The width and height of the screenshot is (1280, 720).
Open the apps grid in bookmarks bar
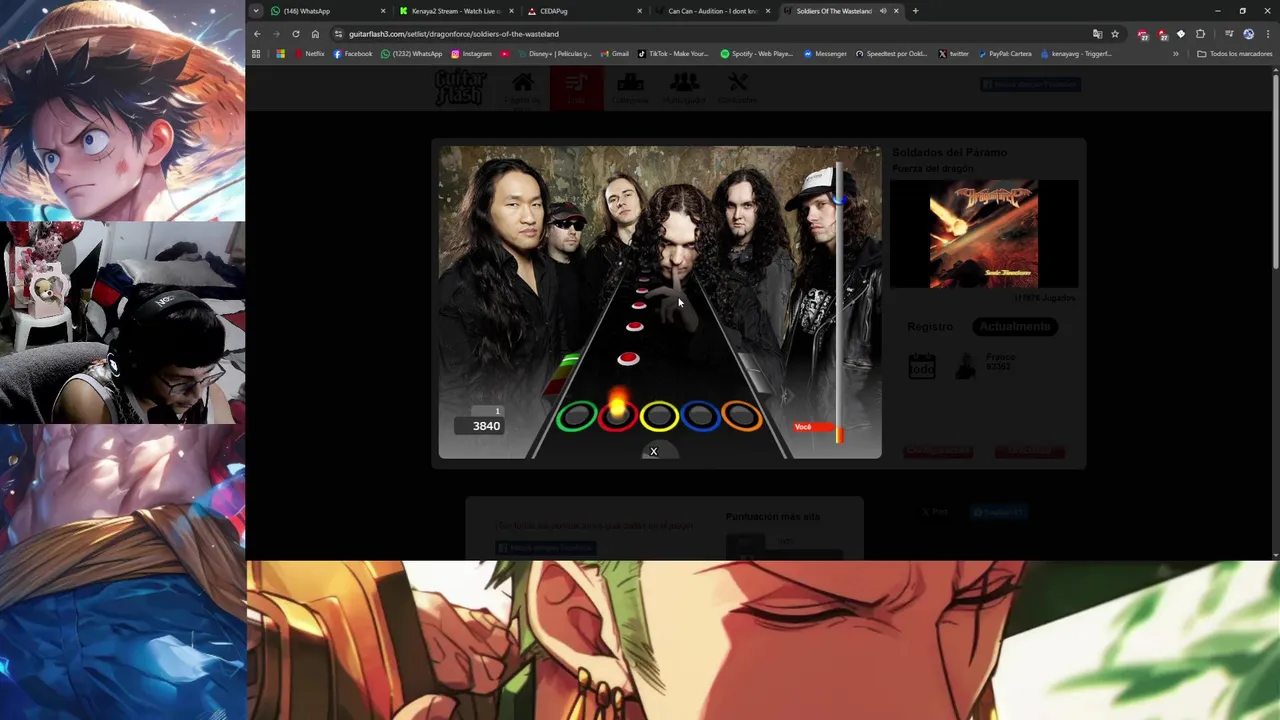(256, 54)
